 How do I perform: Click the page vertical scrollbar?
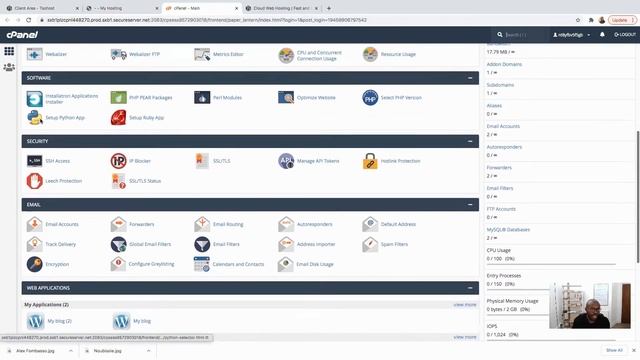[638, 197]
